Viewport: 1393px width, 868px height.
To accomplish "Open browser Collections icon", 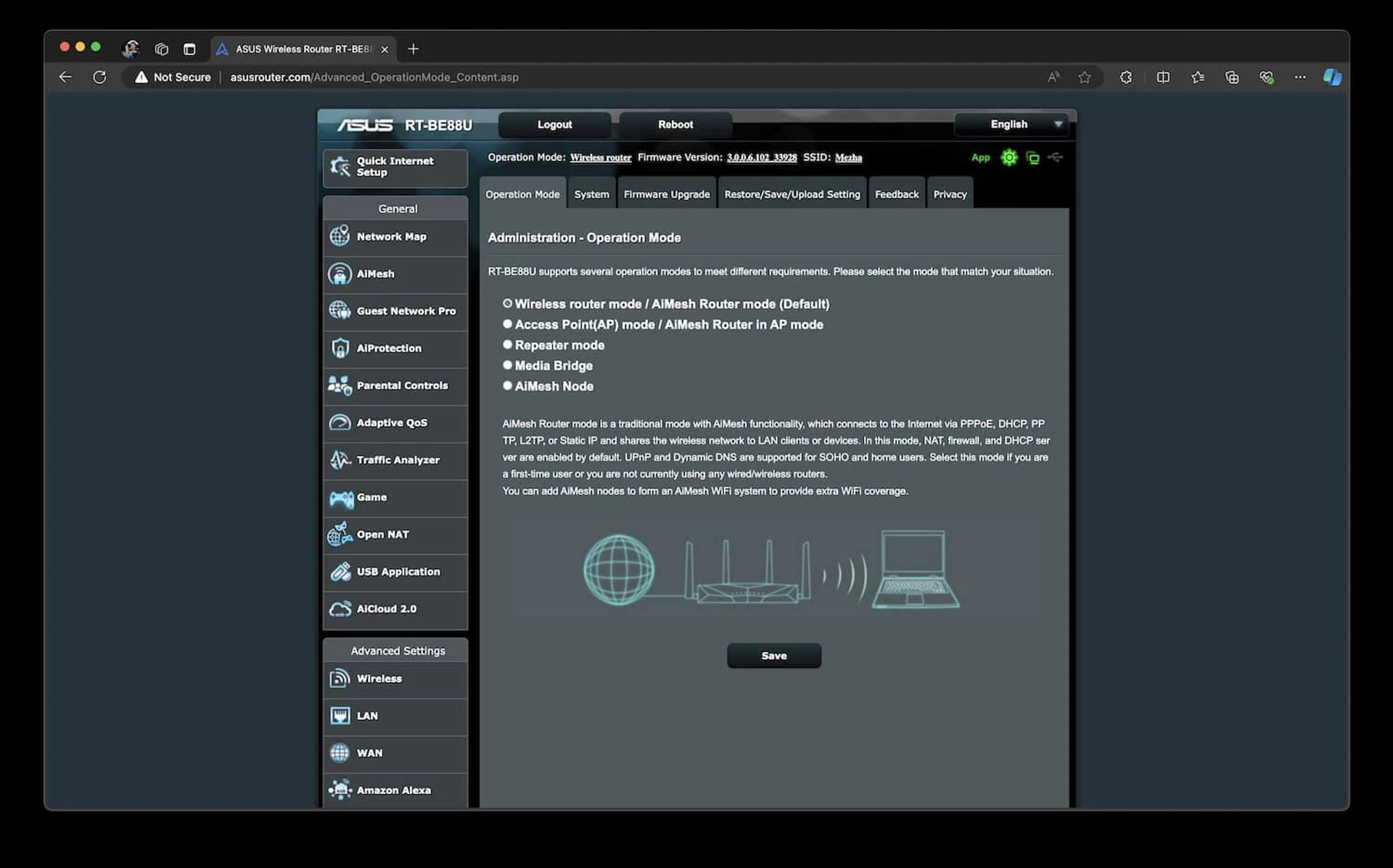I will pyautogui.click(x=1231, y=77).
